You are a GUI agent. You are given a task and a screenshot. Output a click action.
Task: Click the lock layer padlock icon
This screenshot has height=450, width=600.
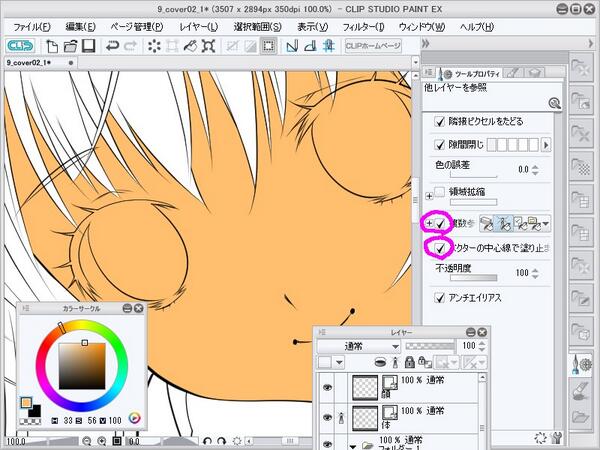pos(410,362)
